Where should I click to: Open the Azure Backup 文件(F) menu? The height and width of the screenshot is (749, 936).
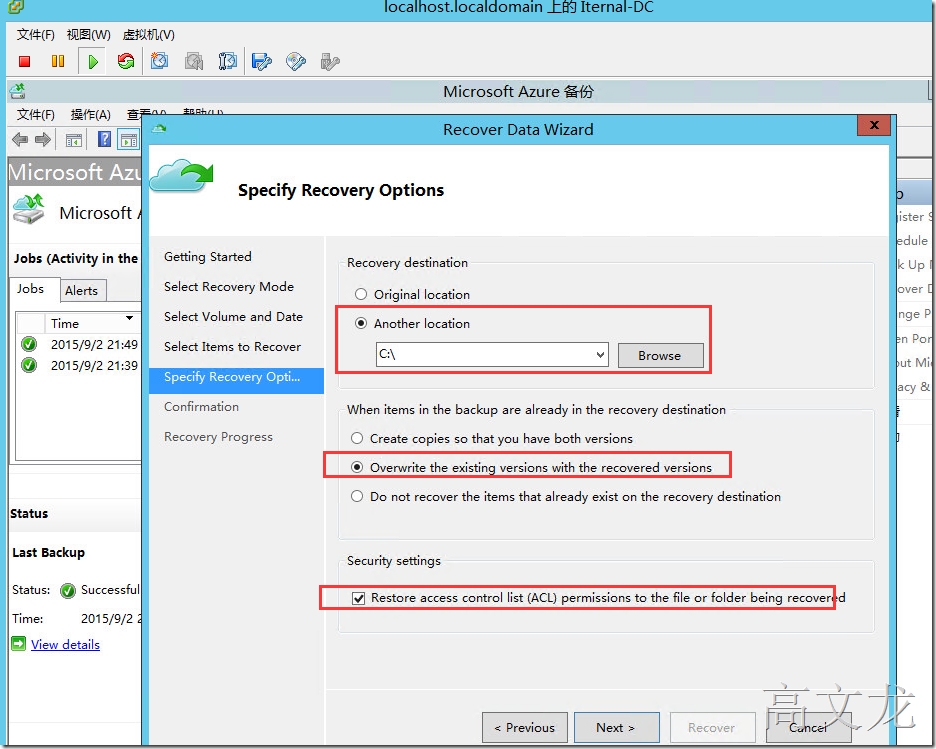[35, 115]
